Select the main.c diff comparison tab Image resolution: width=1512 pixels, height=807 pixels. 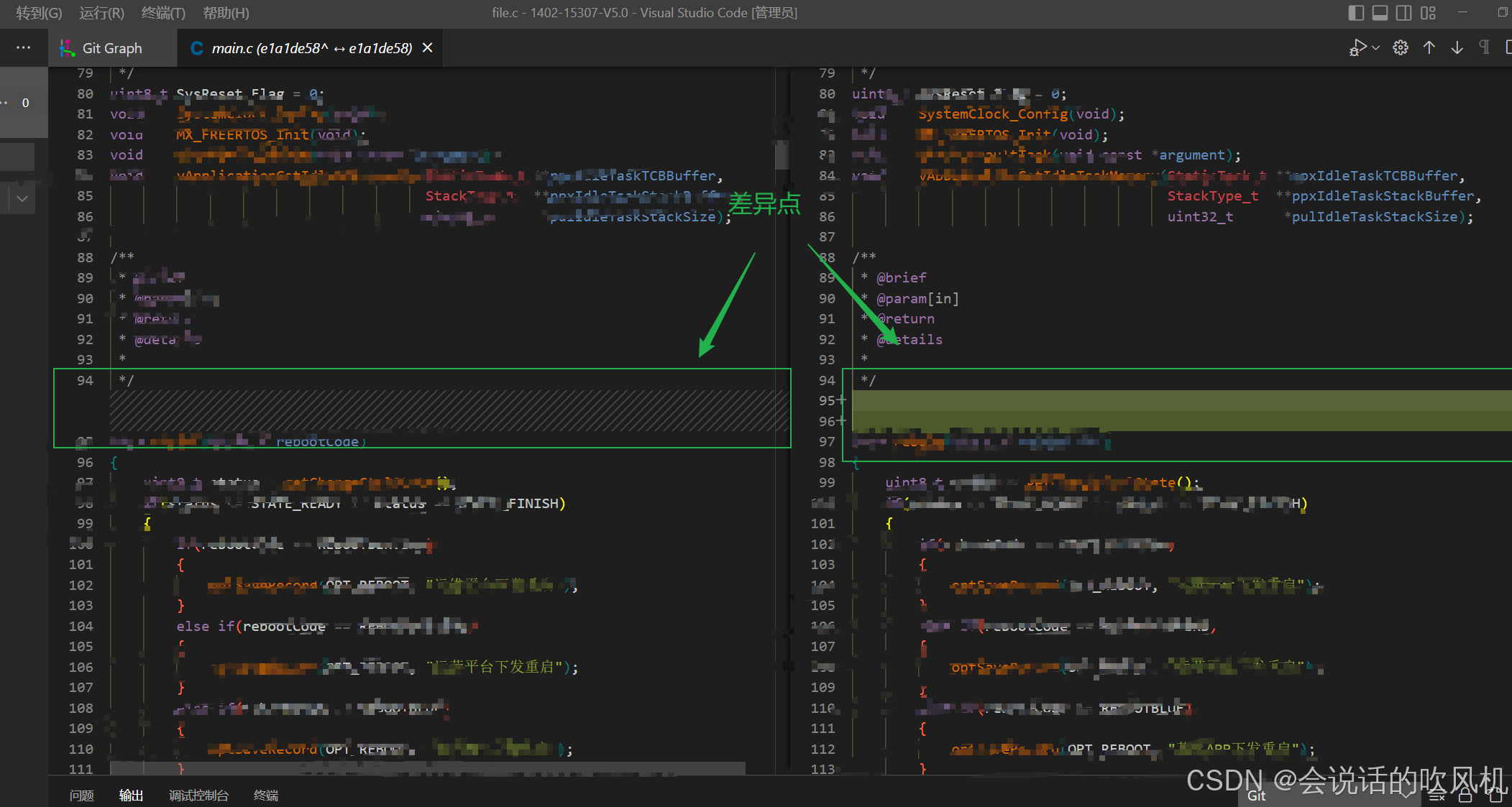tap(311, 48)
